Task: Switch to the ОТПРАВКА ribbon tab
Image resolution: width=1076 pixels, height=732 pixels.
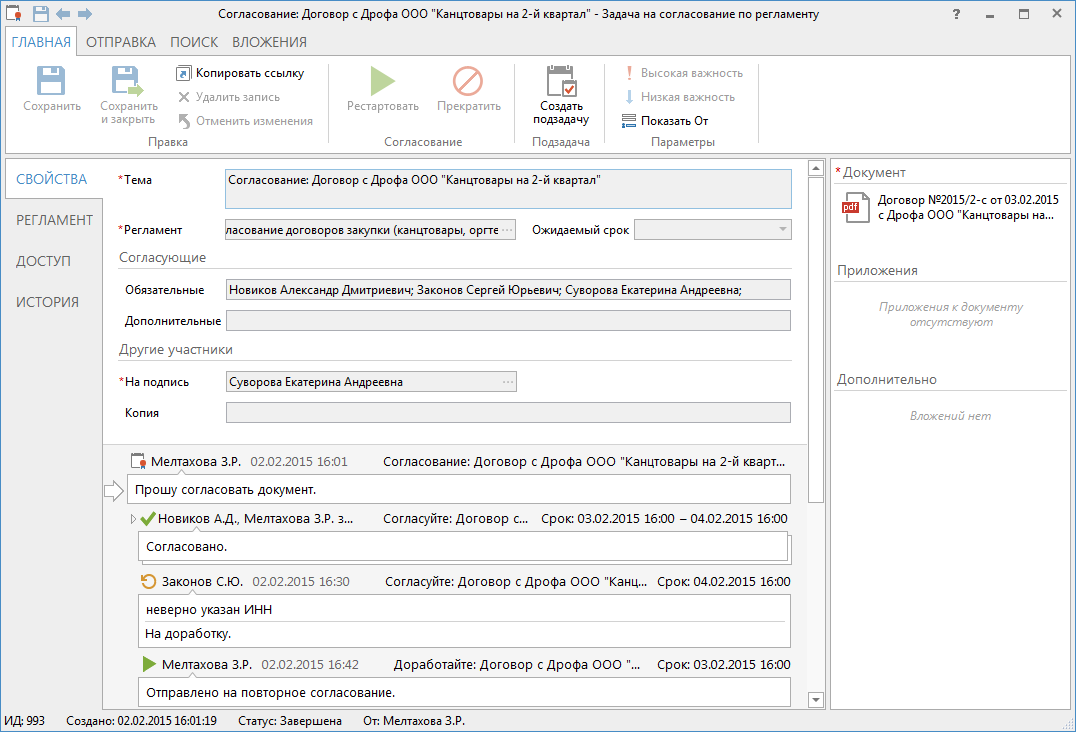Action: (x=120, y=42)
